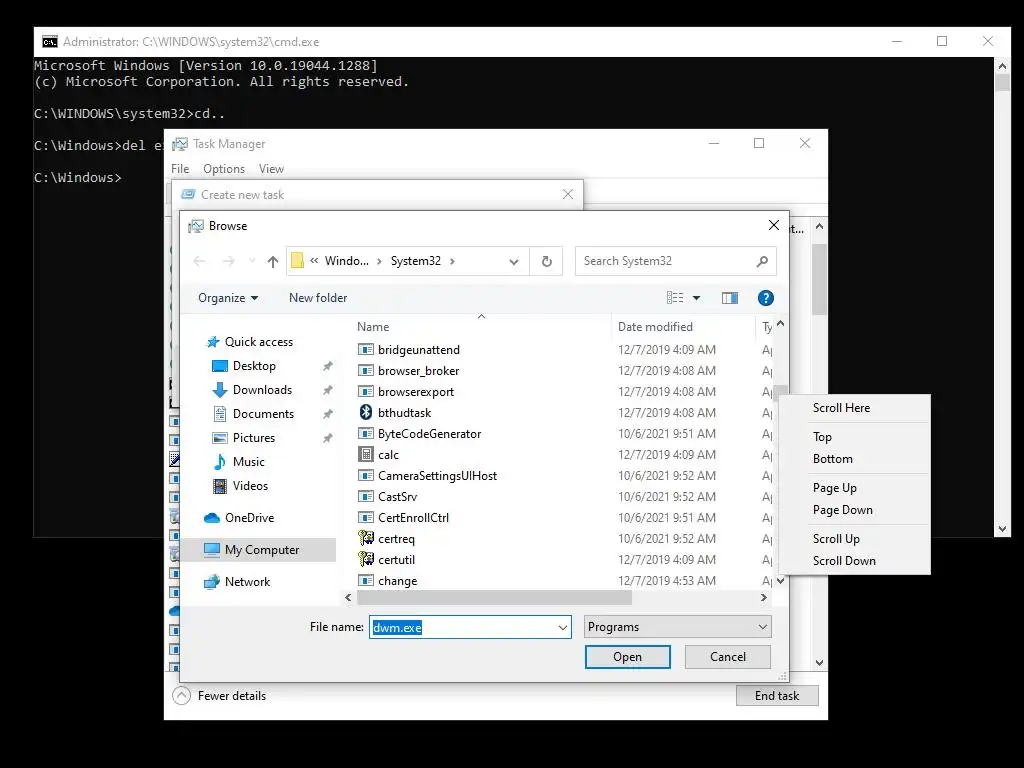
Task: Select the certreq file icon
Action: pos(366,538)
